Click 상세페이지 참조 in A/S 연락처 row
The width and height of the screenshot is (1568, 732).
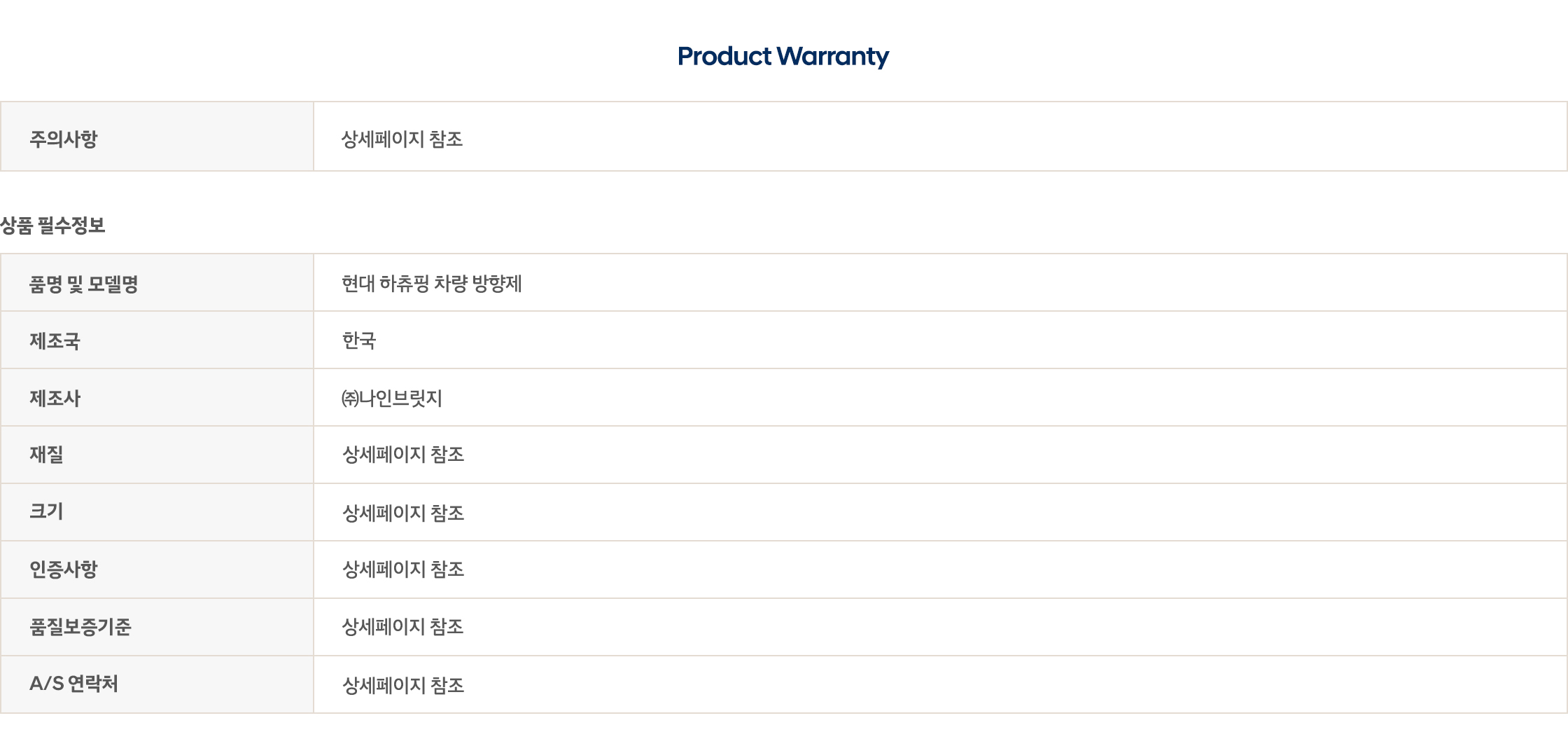click(x=403, y=685)
